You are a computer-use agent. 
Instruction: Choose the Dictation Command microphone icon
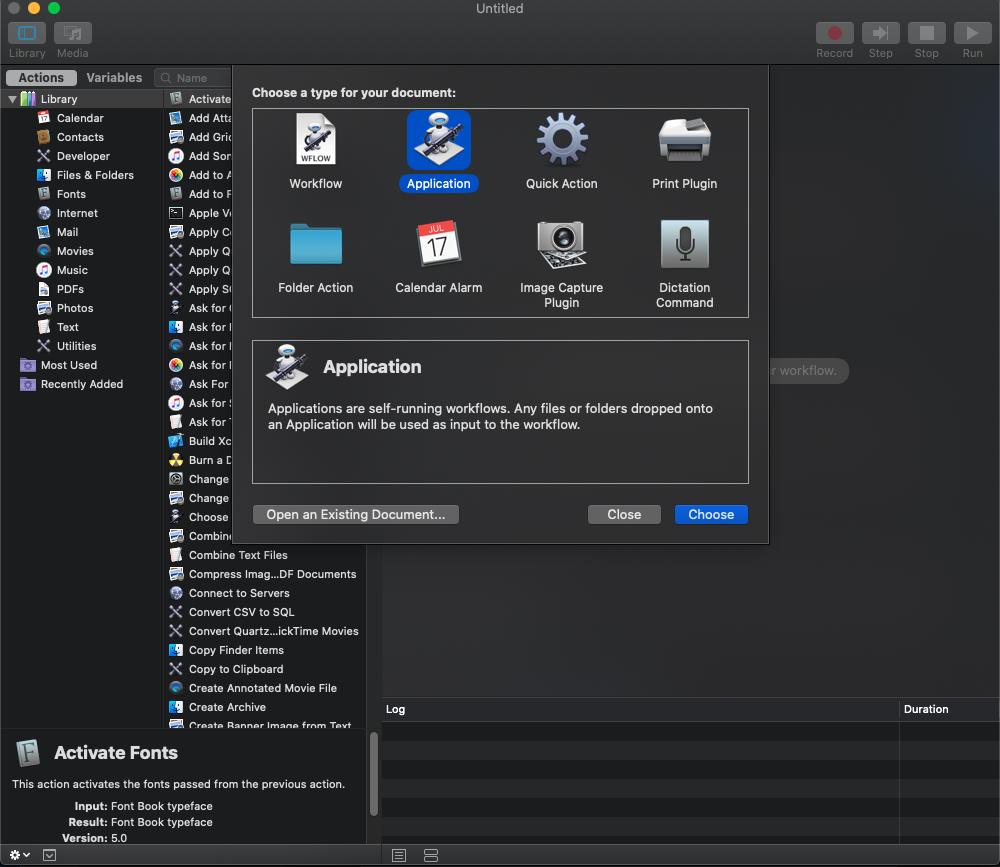[x=684, y=244]
